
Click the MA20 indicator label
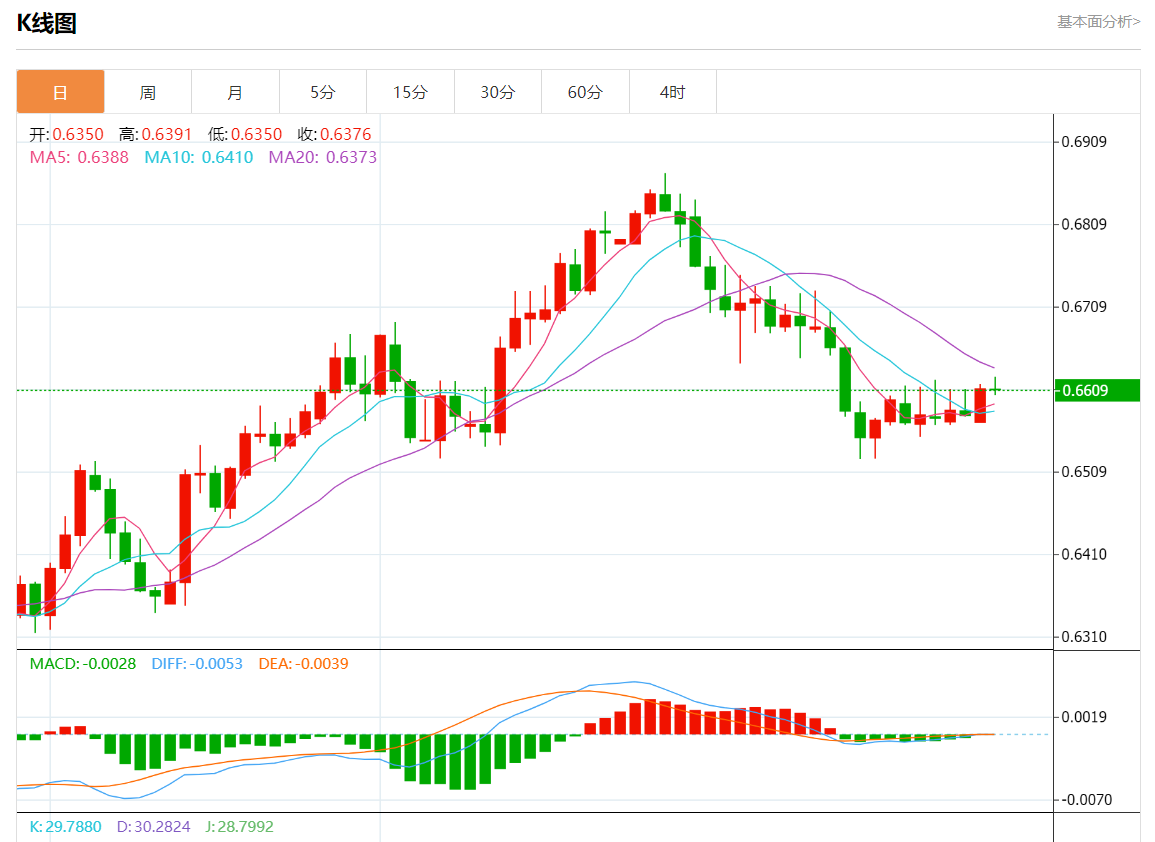click(x=323, y=157)
